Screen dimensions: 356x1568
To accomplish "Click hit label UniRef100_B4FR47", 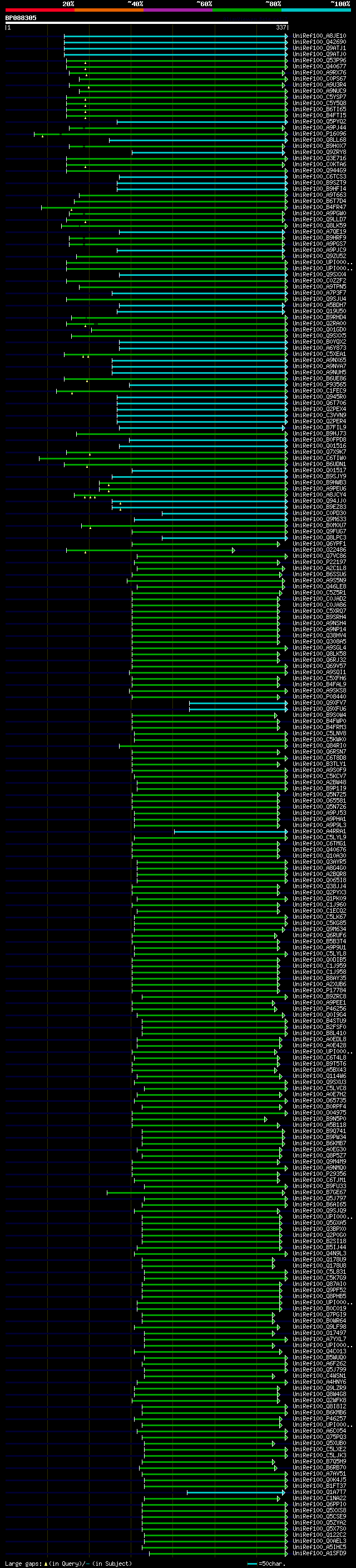I will [x=319, y=207].
